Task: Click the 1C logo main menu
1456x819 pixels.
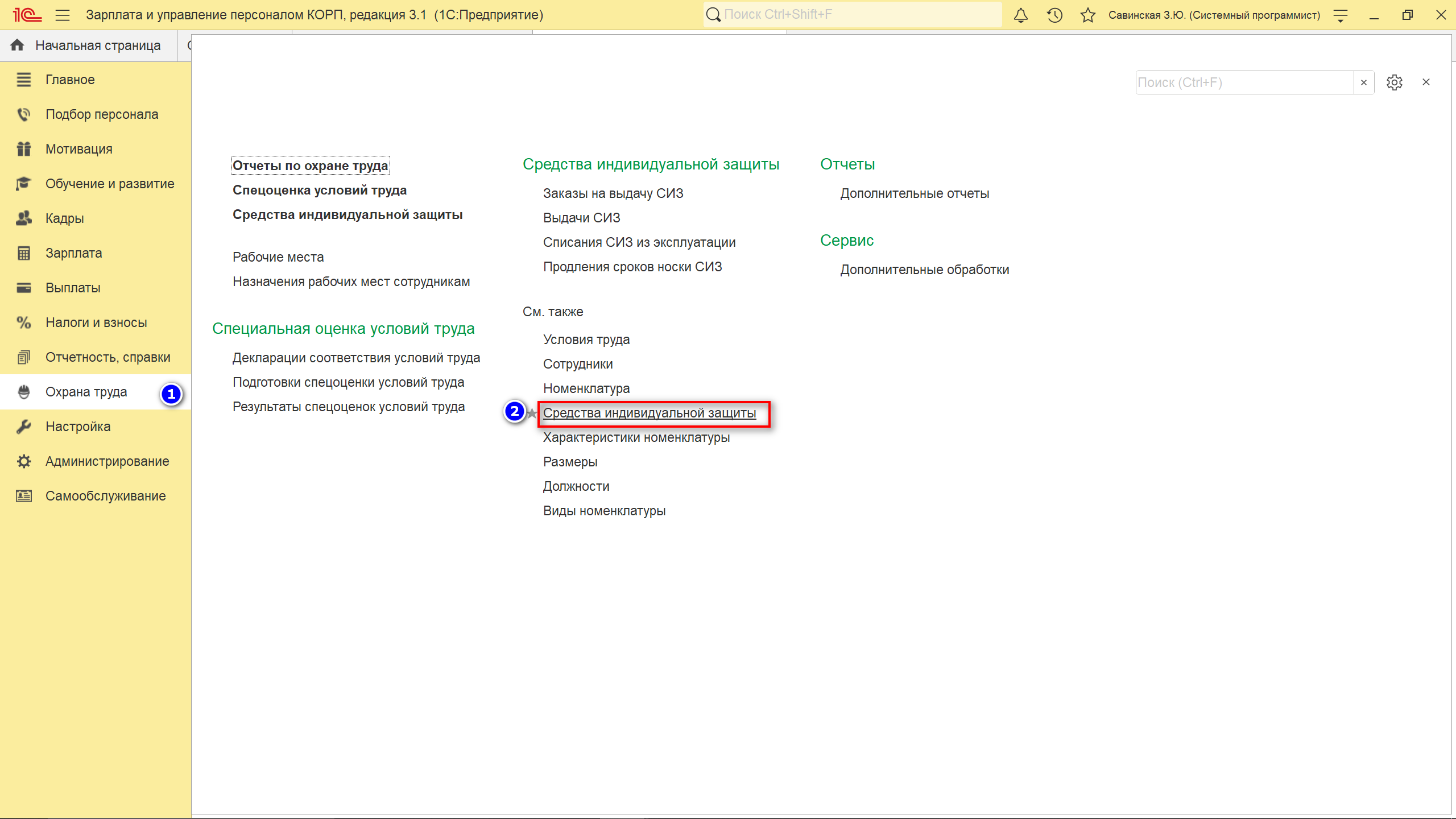Action: coord(27,15)
